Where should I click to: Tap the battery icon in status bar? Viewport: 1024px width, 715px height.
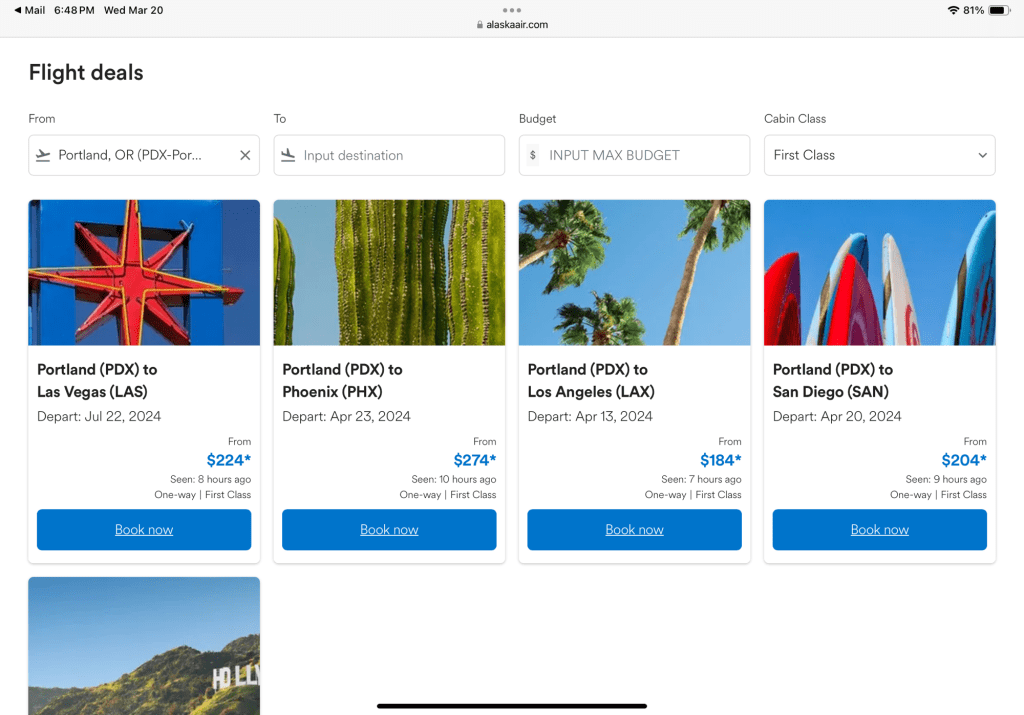coord(998,10)
